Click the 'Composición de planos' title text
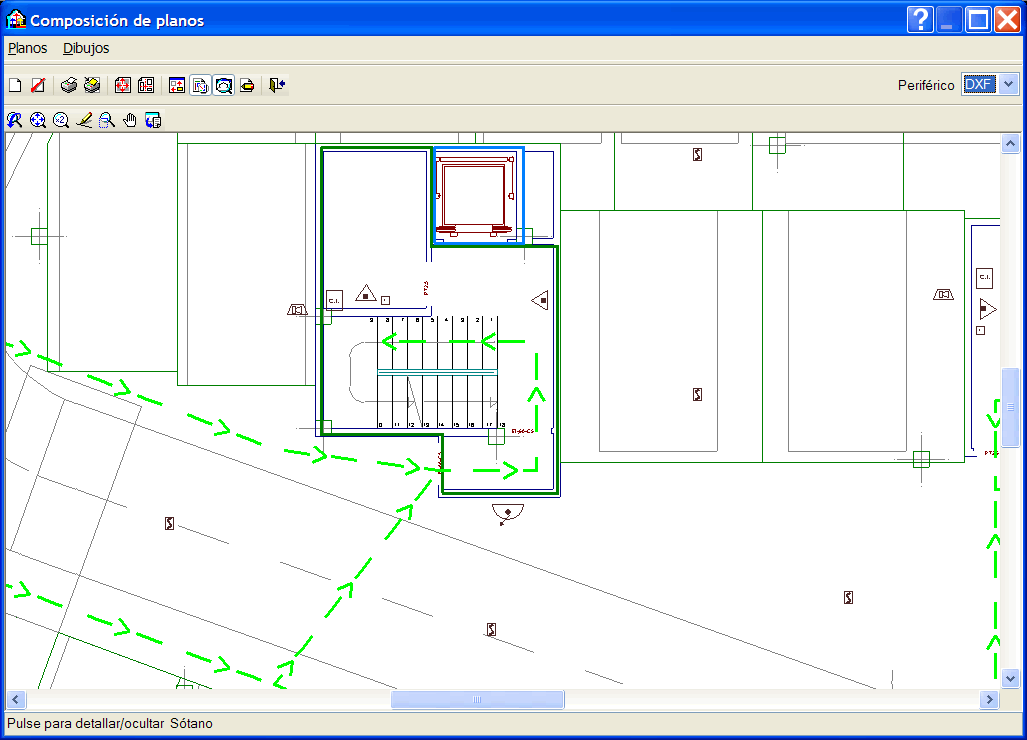The width and height of the screenshot is (1027, 740). pos(117,20)
